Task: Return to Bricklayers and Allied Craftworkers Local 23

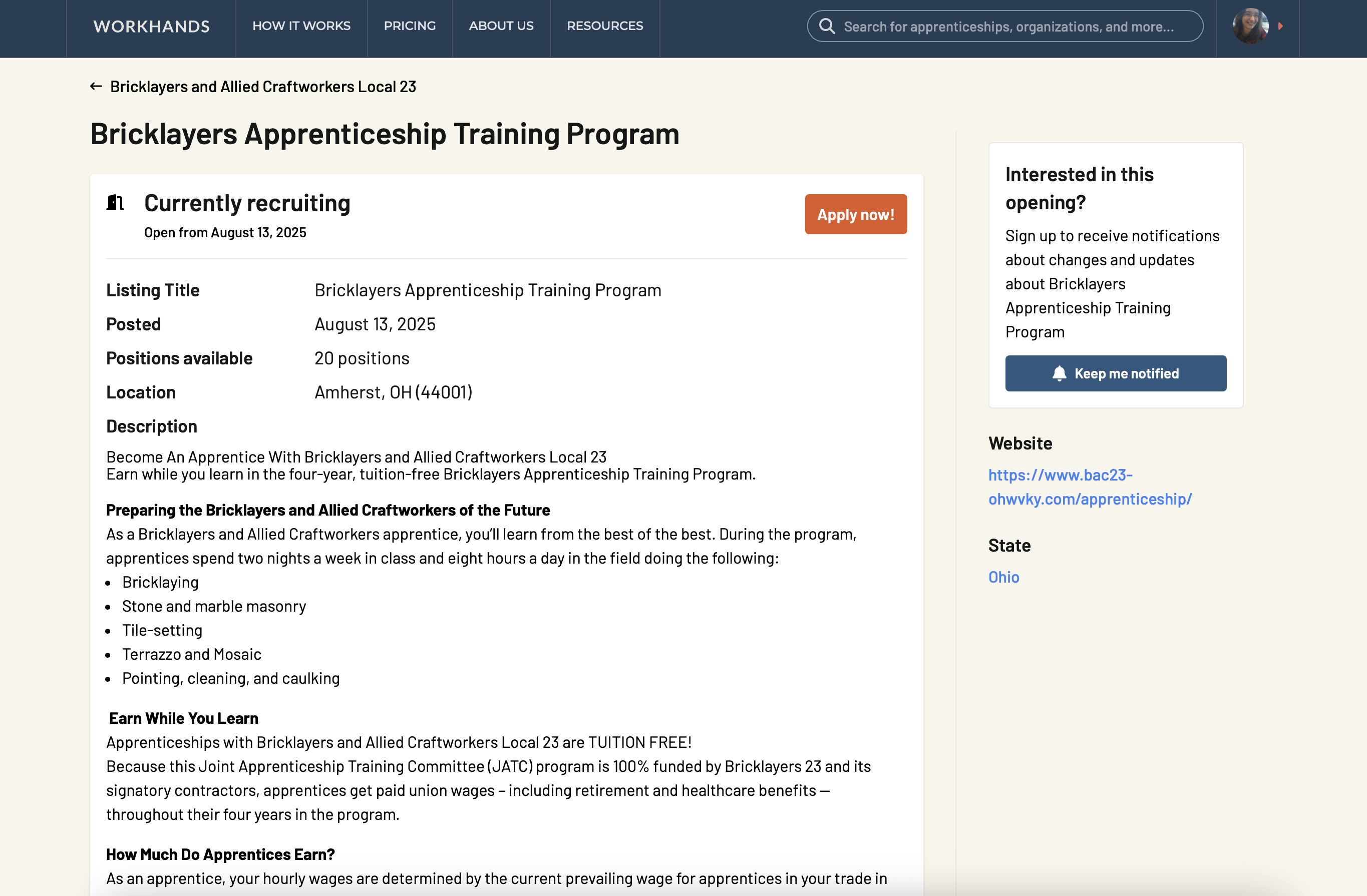Action: (x=263, y=87)
